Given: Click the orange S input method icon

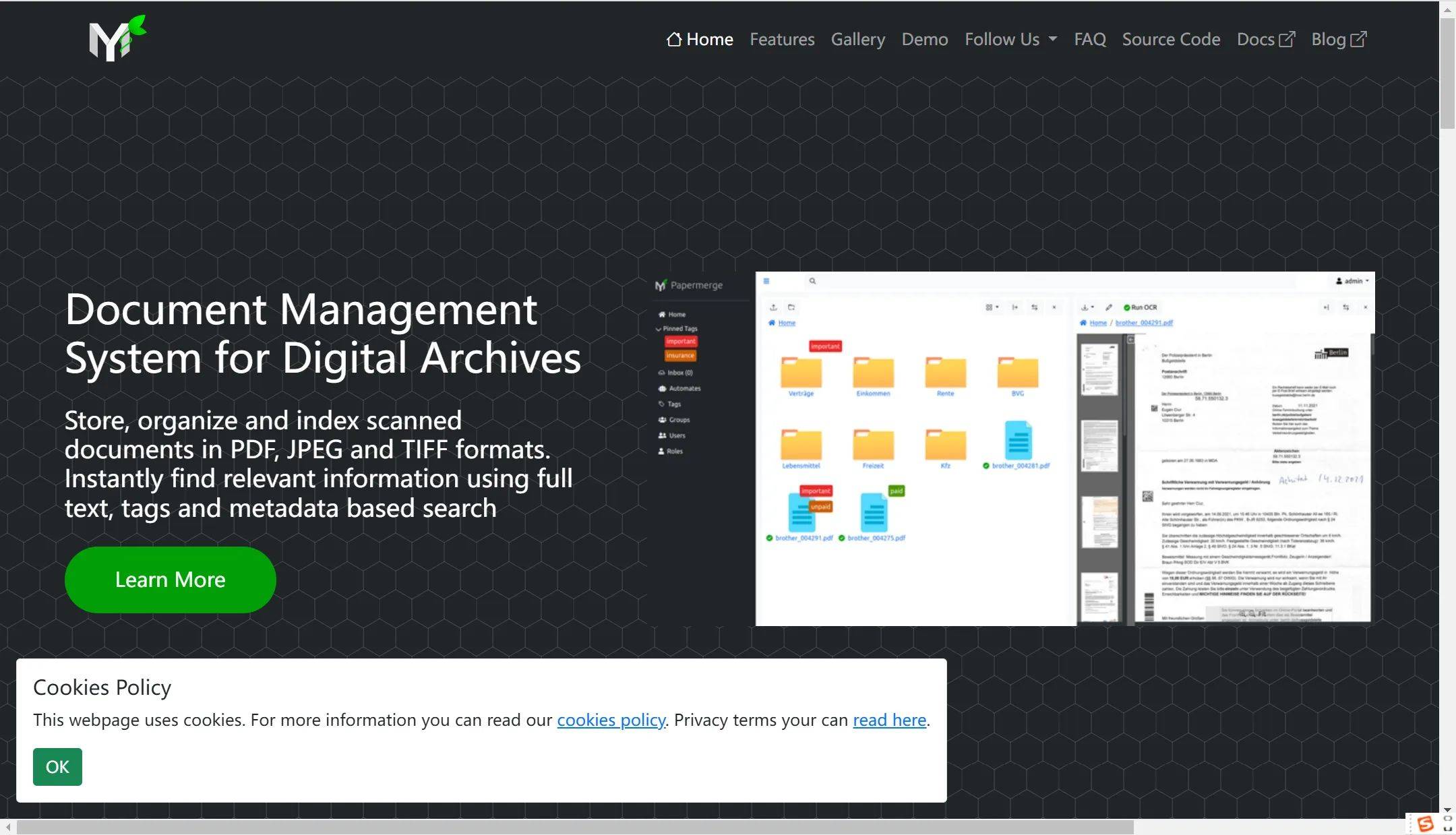Looking at the screenshot, I should click(1424, 824).
